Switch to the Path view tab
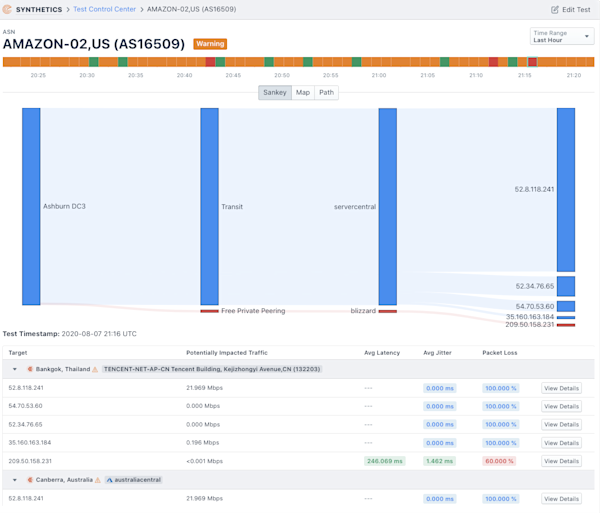 326,93
